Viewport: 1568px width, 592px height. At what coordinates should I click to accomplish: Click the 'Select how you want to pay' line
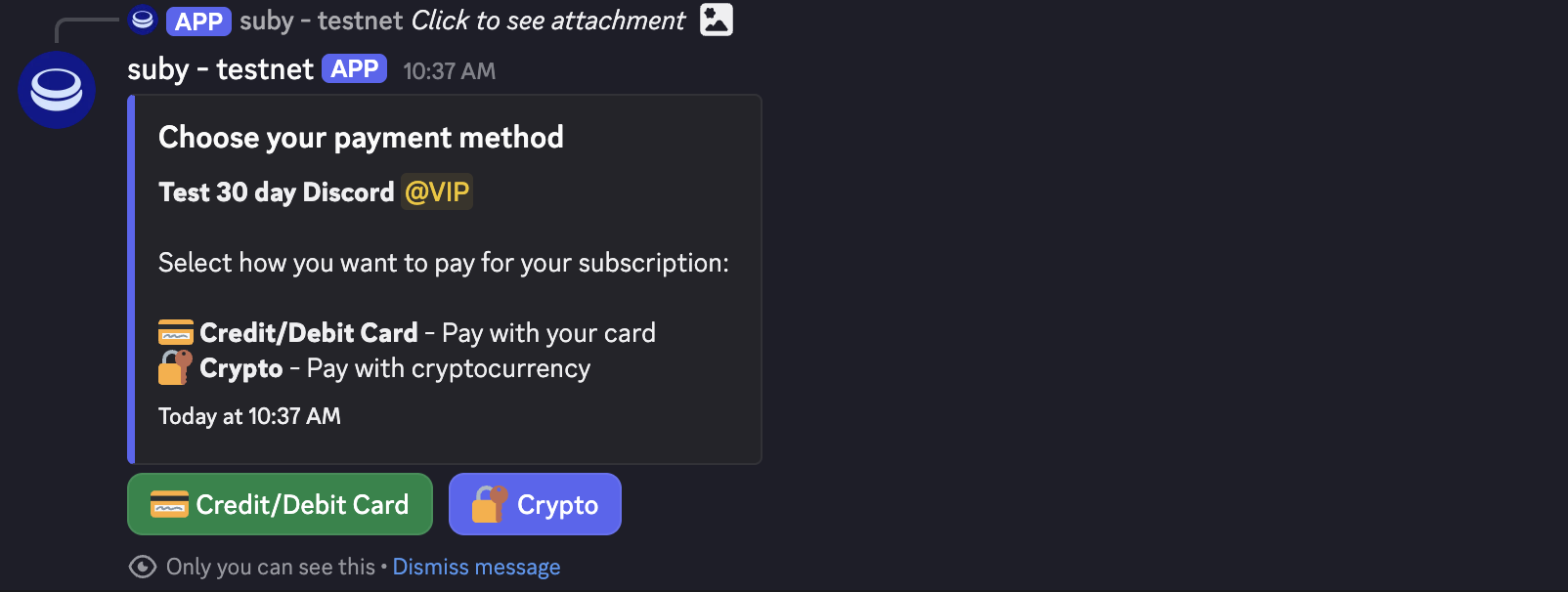[443, 263]
